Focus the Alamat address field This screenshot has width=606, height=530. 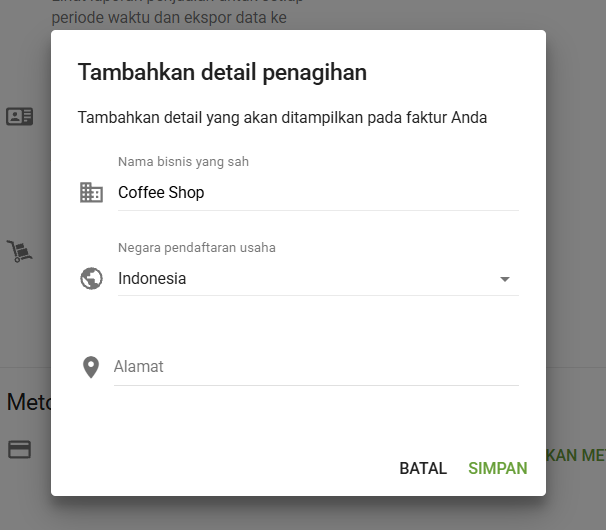click(x=316, y=367)
